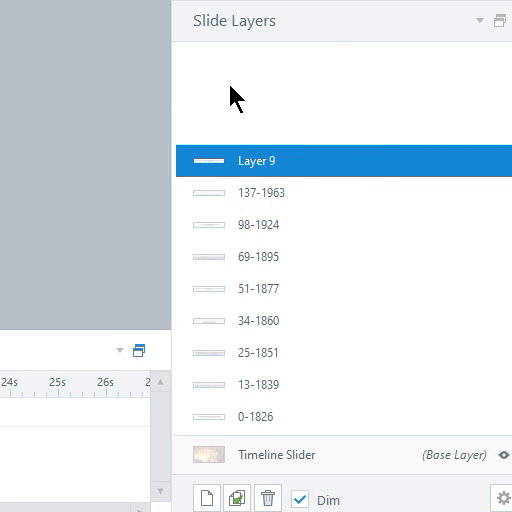Image resolution: width=512 pixels, height=512 pixels.
Task: Click the 24s mark on timeline ruler
Action: pos(9,382)
